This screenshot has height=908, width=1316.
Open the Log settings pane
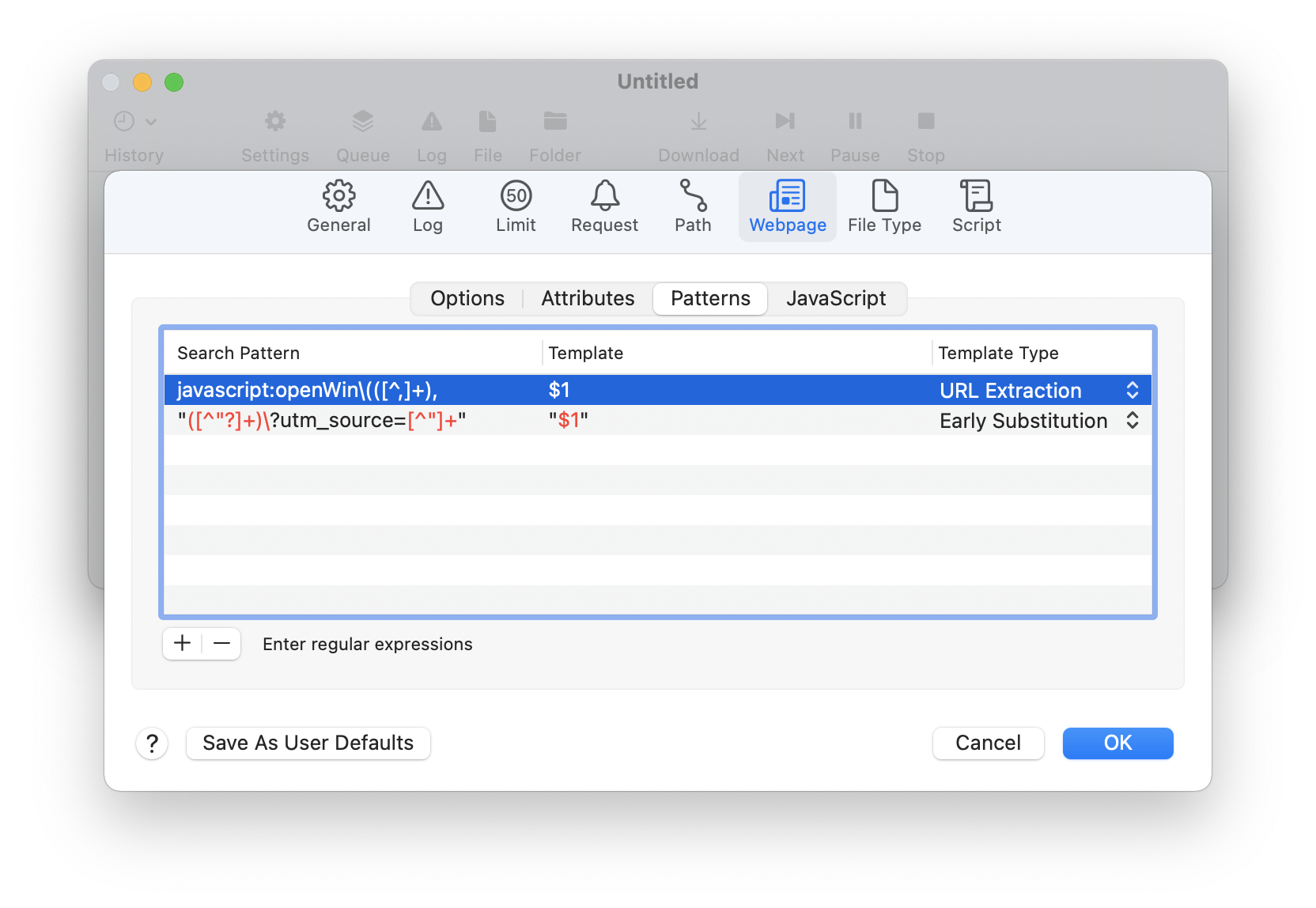point(427,206)
